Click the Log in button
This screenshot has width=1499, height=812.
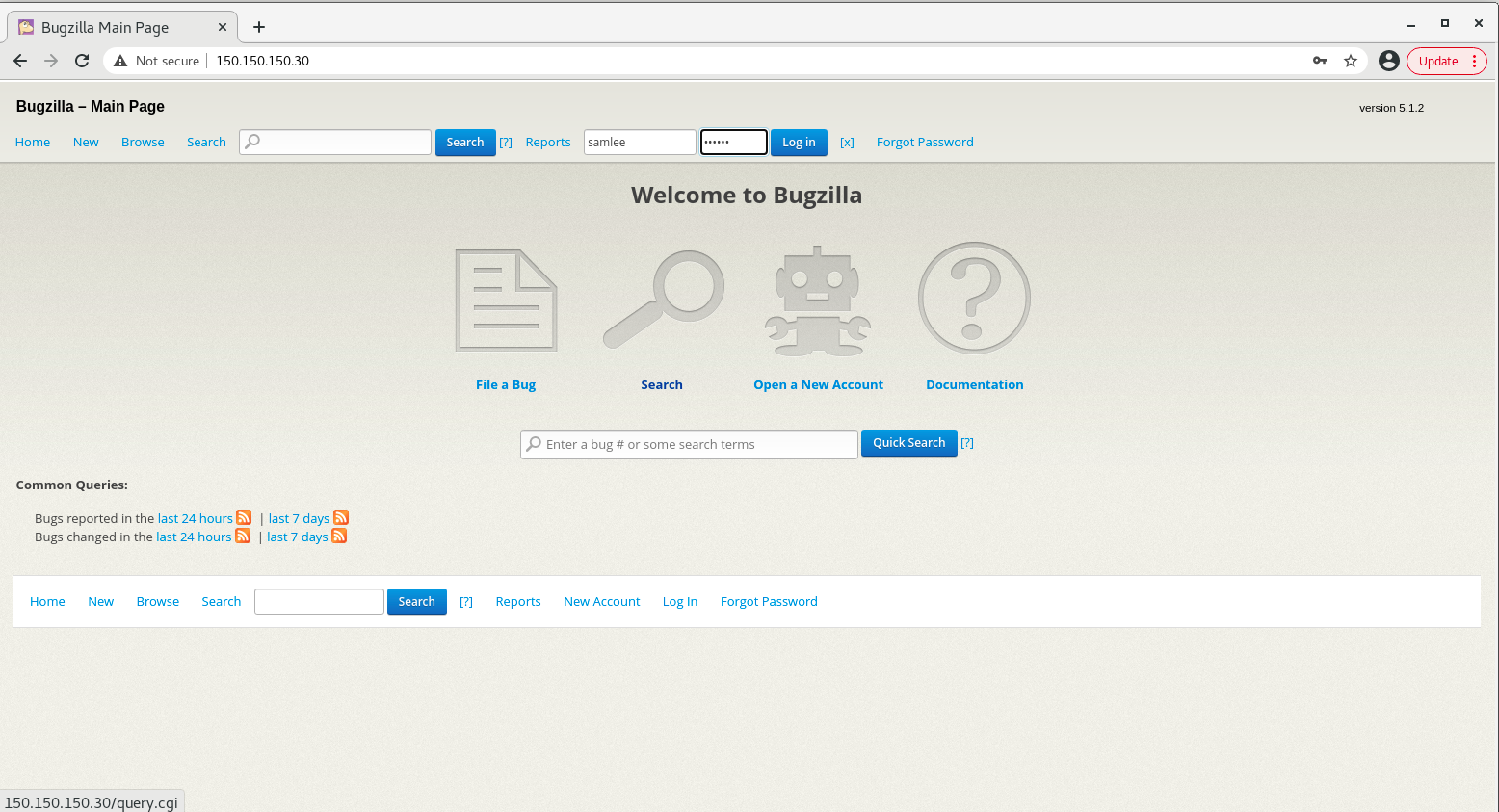coord(799,142)
